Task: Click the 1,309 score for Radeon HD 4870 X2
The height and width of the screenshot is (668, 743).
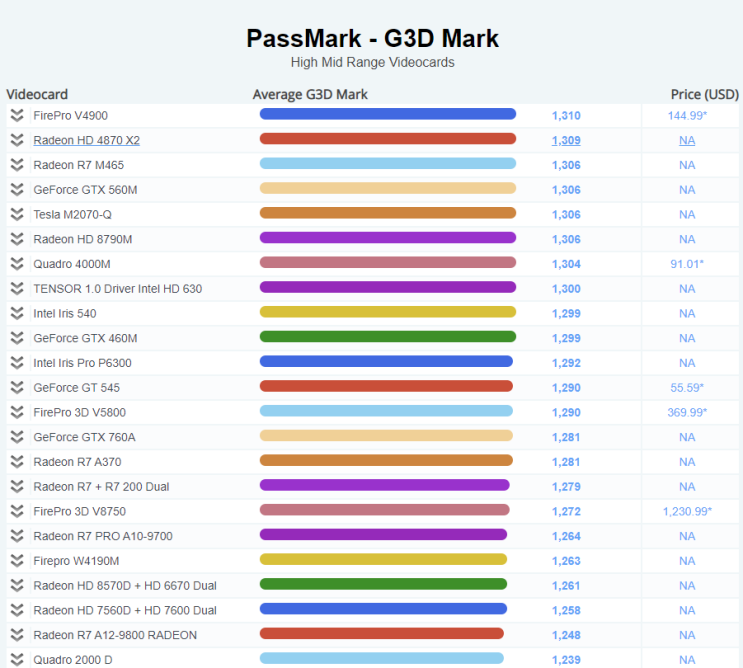Action: 566,140
